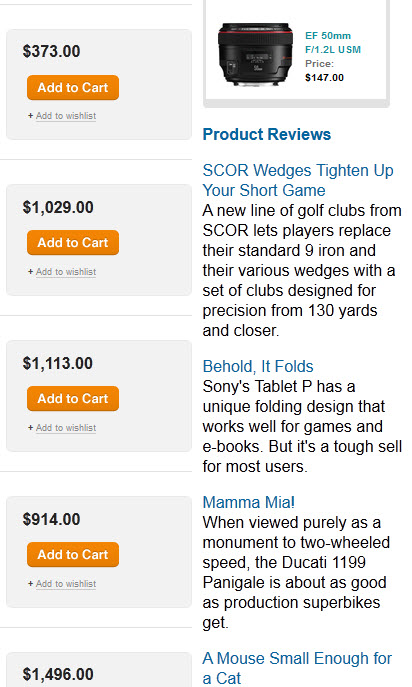The width and height of the screenshot is (412, 687).
Task: Click the $1,496.00 price label
Action: click(x=58, y=674)
